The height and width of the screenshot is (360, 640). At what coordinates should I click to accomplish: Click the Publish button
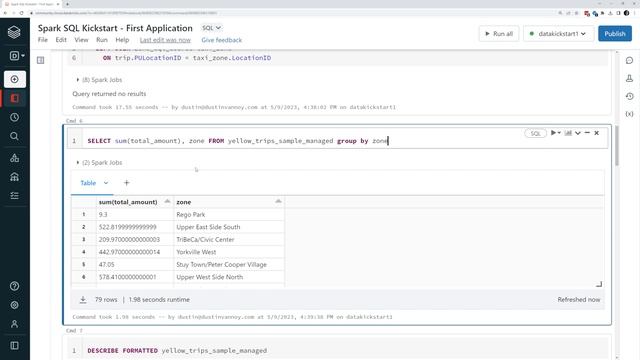[x=615, y=33]
